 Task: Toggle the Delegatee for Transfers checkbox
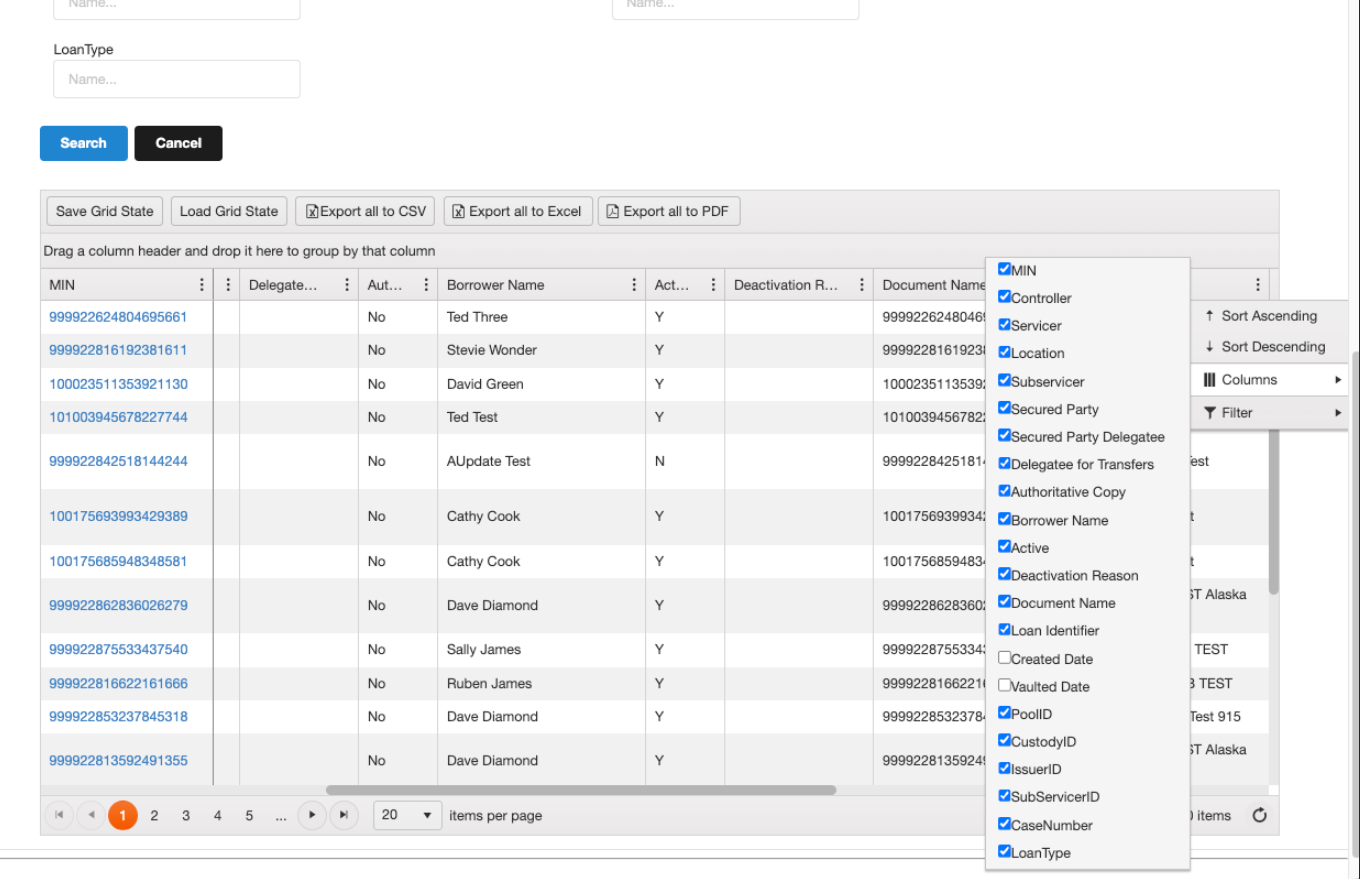click(x=1005, y=463)
